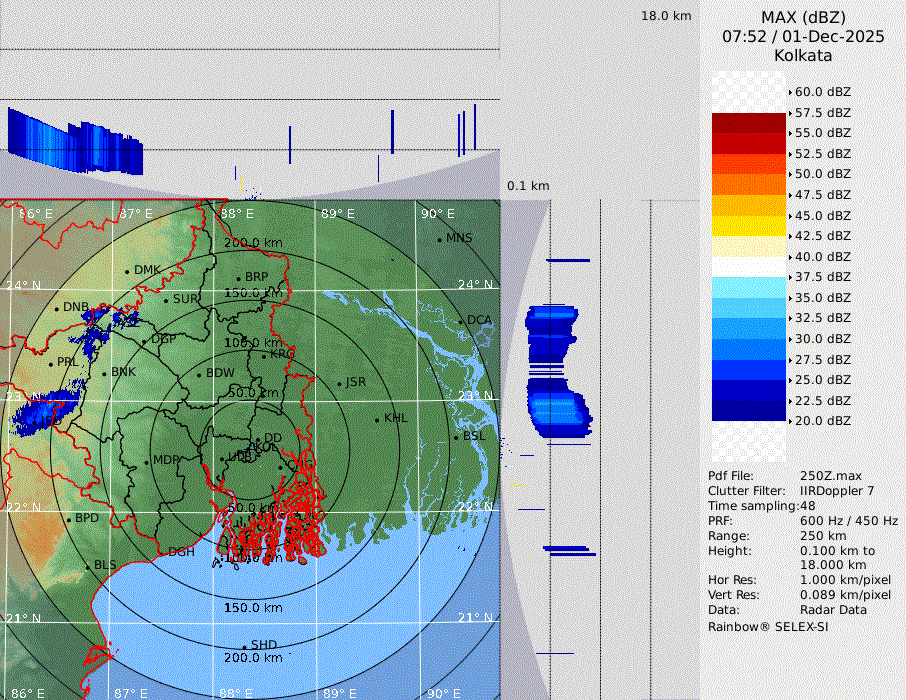Click the MNS station marker on map
Image resolution: width=906 pixels, height=700 pixels.
click(x=439, y=239)
